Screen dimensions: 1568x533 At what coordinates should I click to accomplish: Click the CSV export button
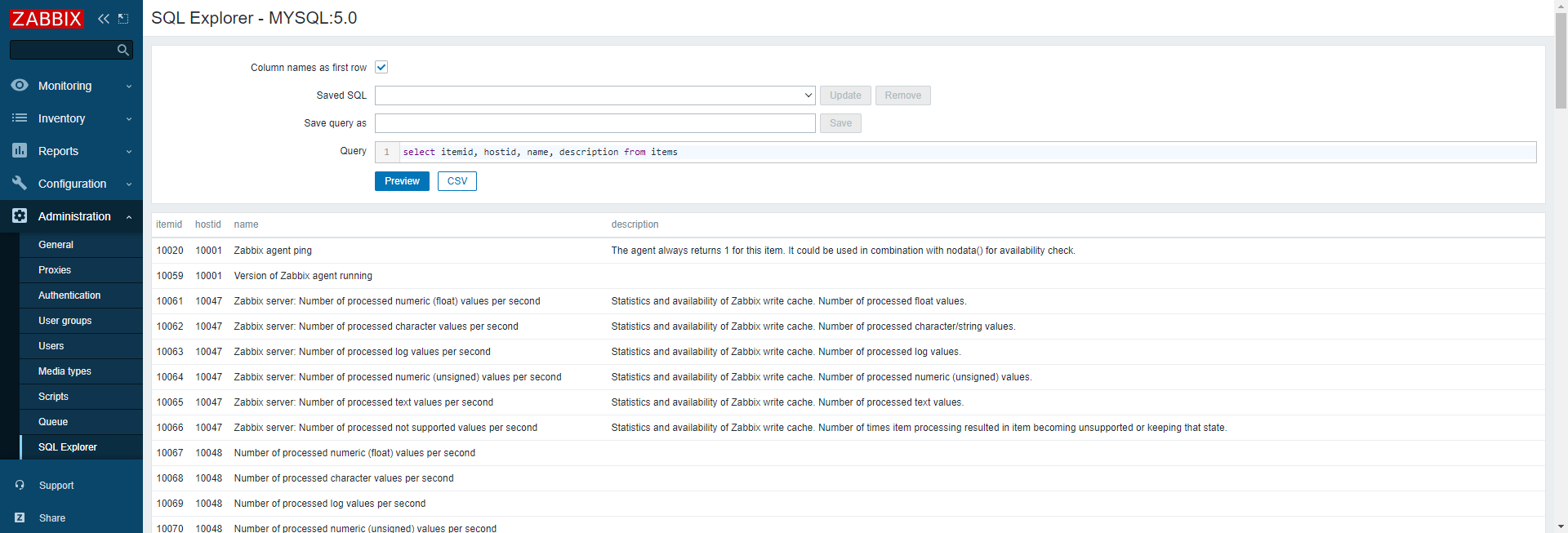(457, 181)
